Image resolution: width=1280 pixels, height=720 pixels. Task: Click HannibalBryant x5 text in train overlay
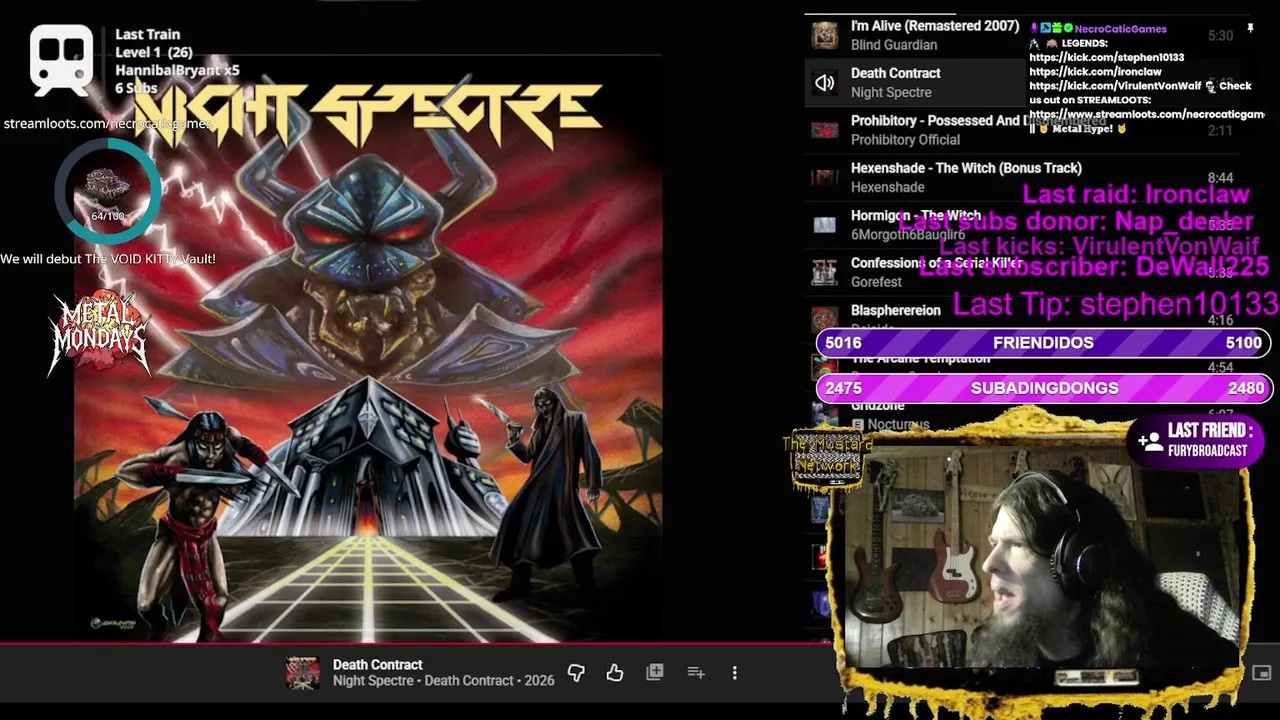point(177,70)
